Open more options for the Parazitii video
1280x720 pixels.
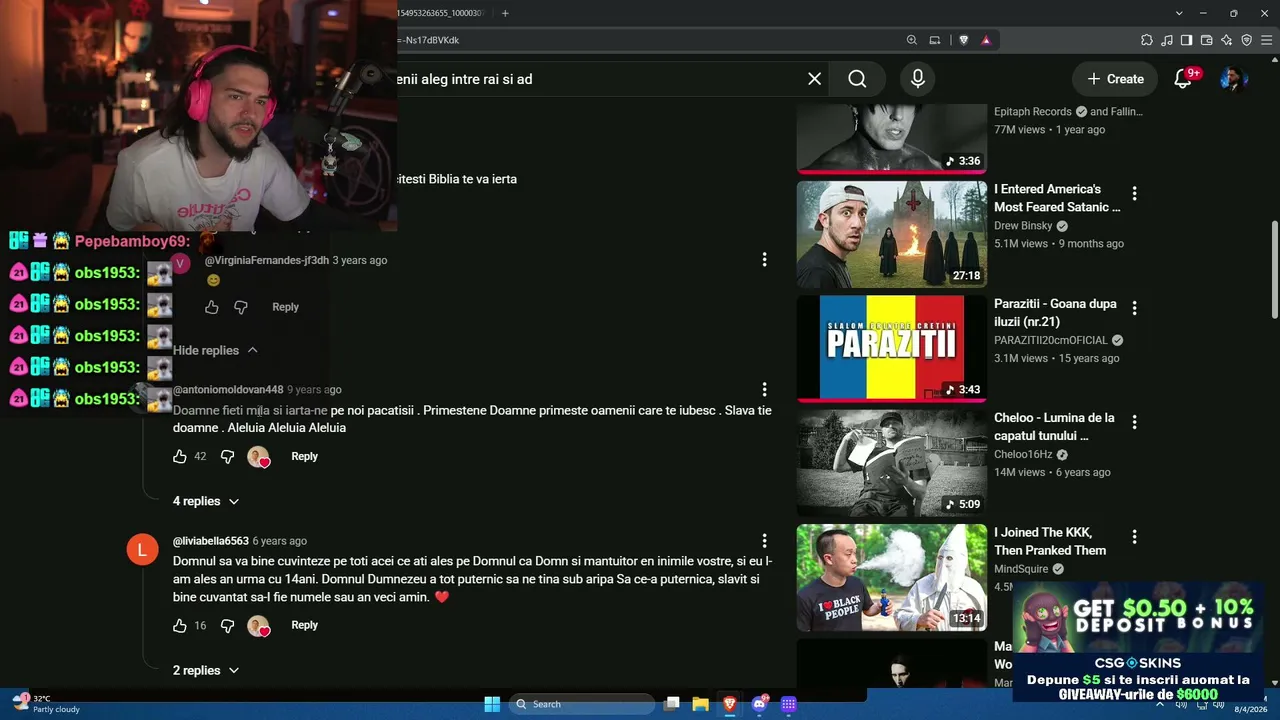click(1134, 307)
